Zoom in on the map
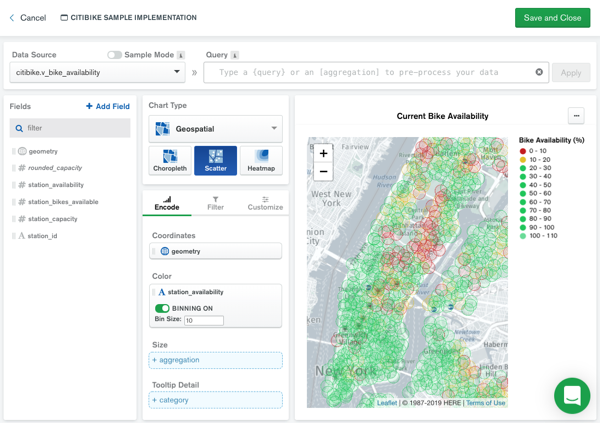The height and width of the screenshot is (423, 601). coord(323,153)
